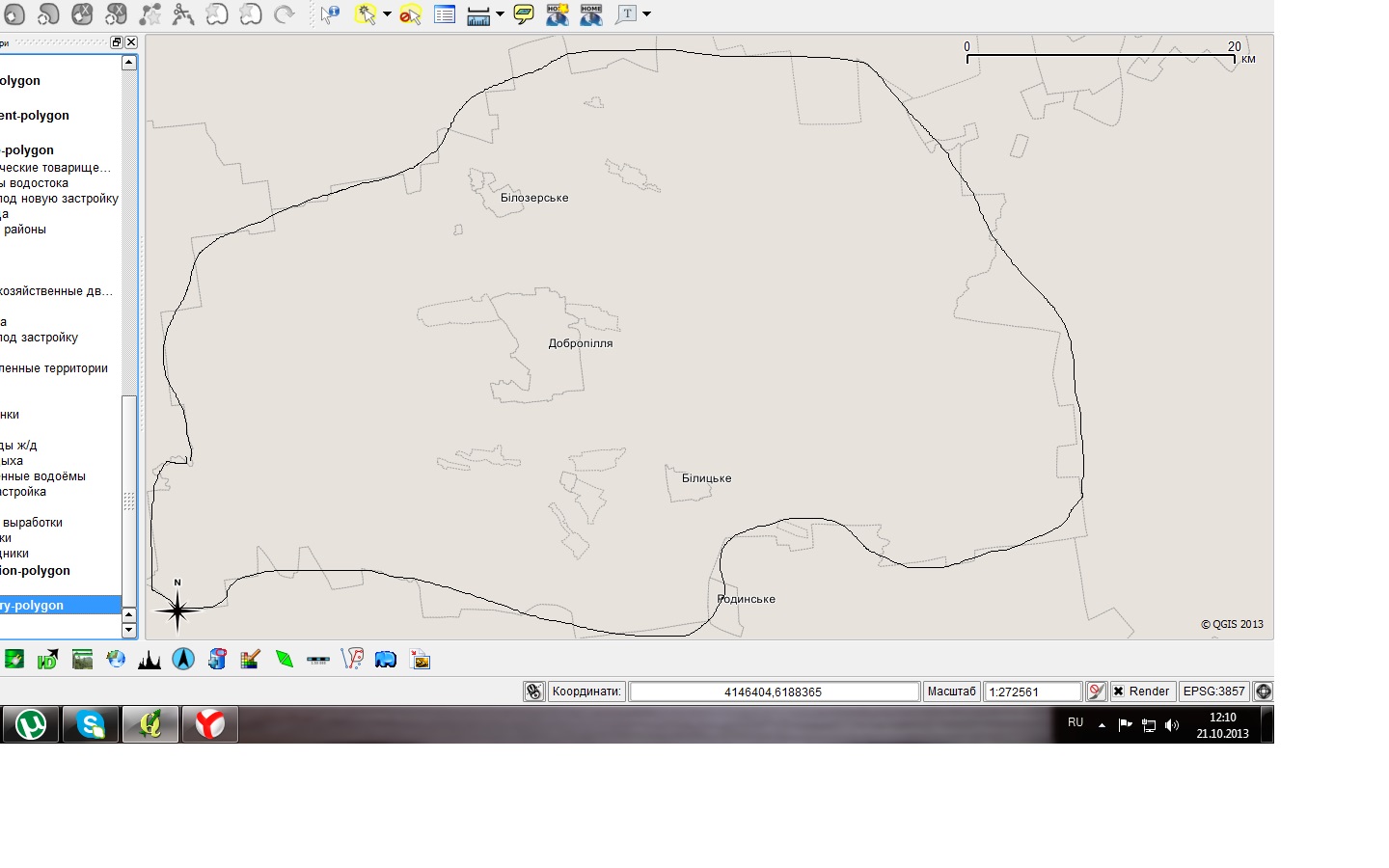Screen dimensions: 1389x868
Task: Select the 'ion-polygon' layer
Action: coord(35,571)
